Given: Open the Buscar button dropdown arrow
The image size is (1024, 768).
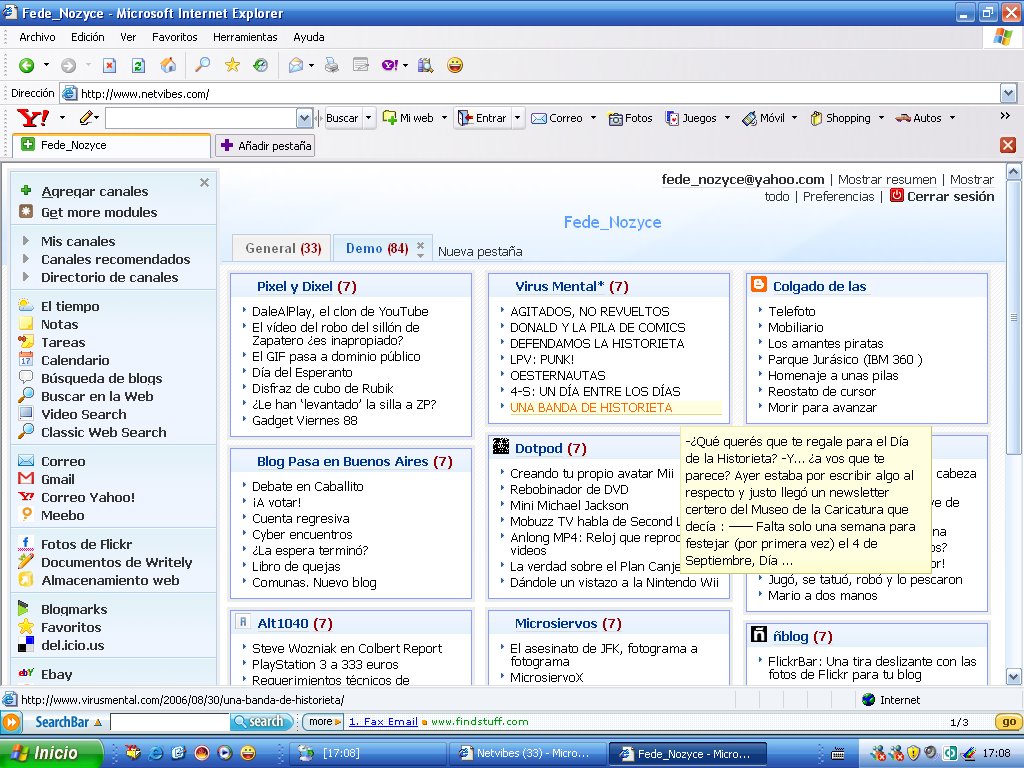Looking at the screenshot, I should (x=368, y=118).
